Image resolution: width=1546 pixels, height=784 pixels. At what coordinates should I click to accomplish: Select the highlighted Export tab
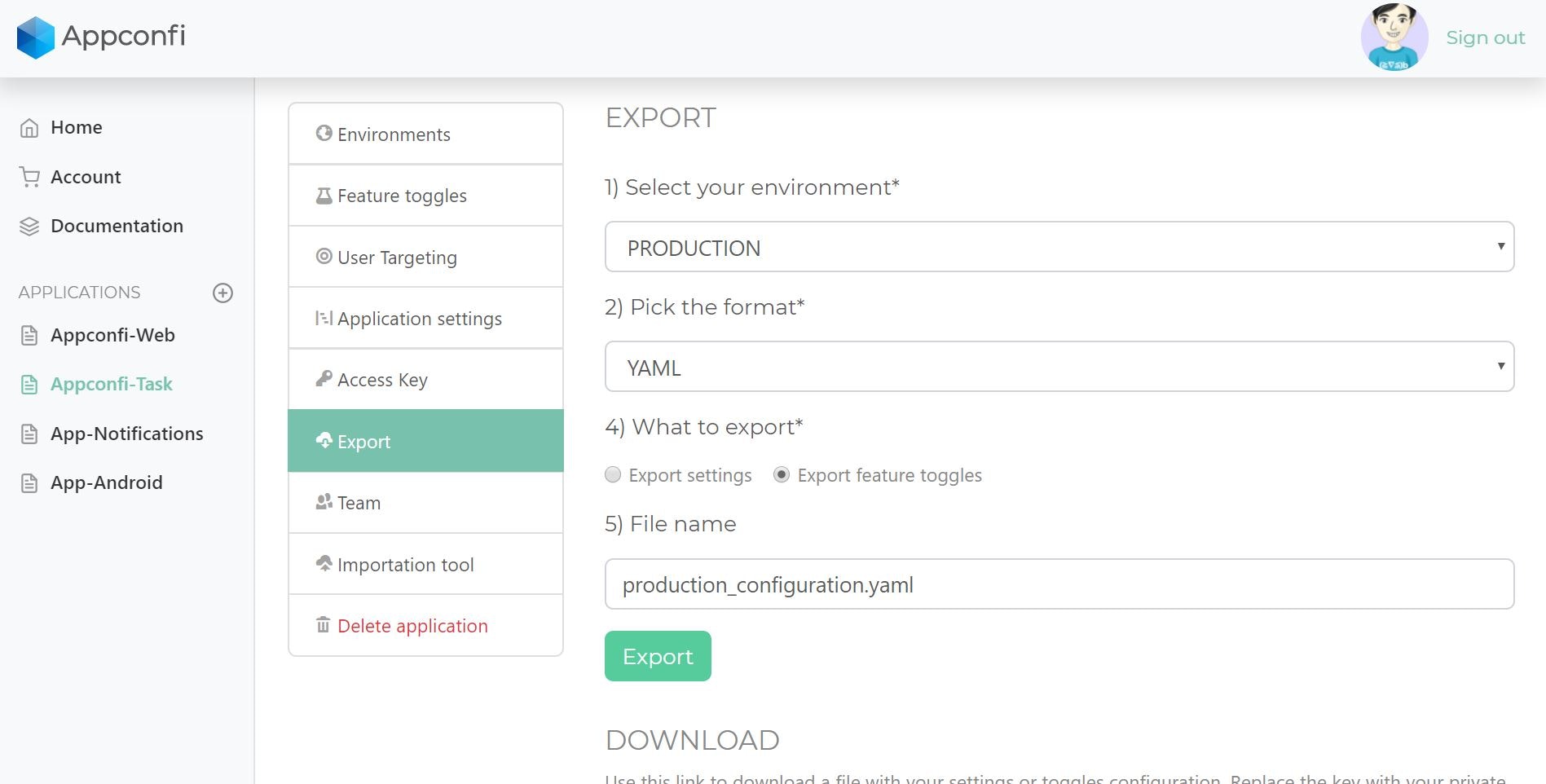click(425, 441)
